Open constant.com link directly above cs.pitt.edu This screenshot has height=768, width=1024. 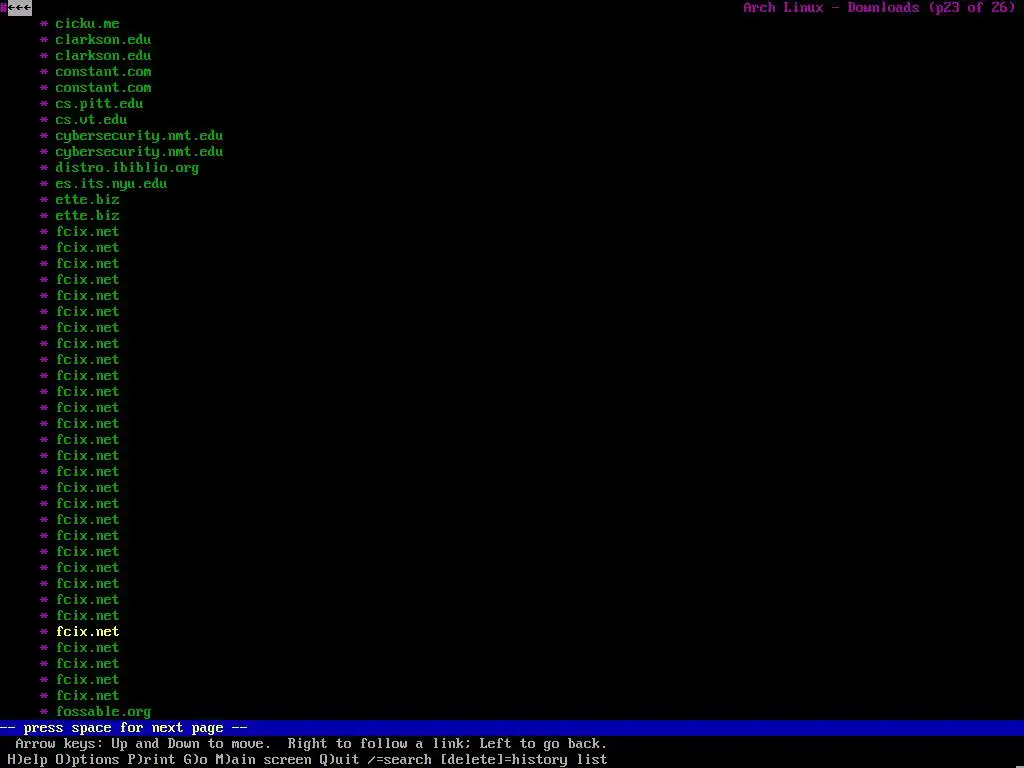[x=103, y=88]
